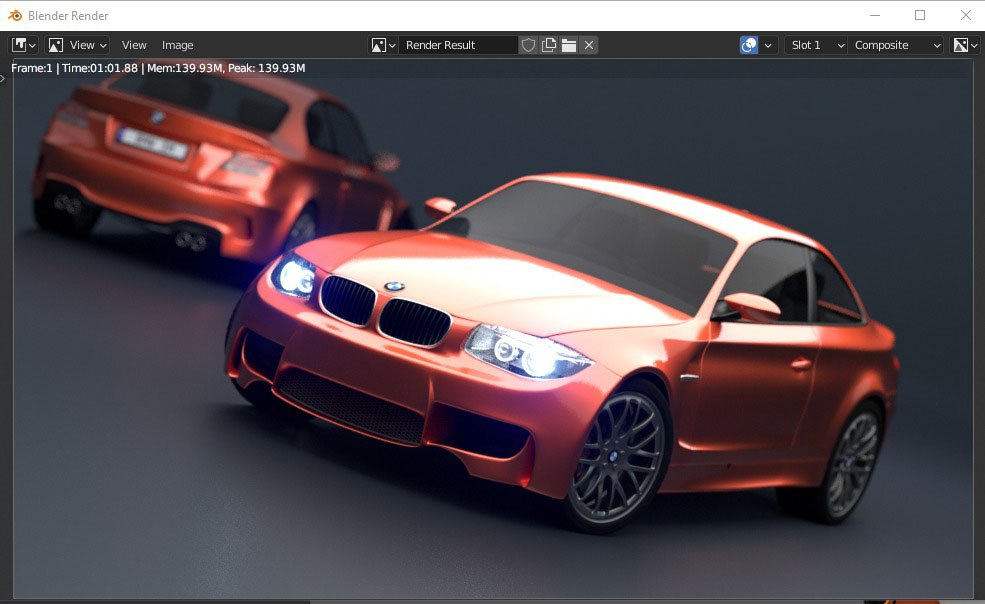Unlink Render Result with the X toggle

pyautogui.click(x=589, y=45)
